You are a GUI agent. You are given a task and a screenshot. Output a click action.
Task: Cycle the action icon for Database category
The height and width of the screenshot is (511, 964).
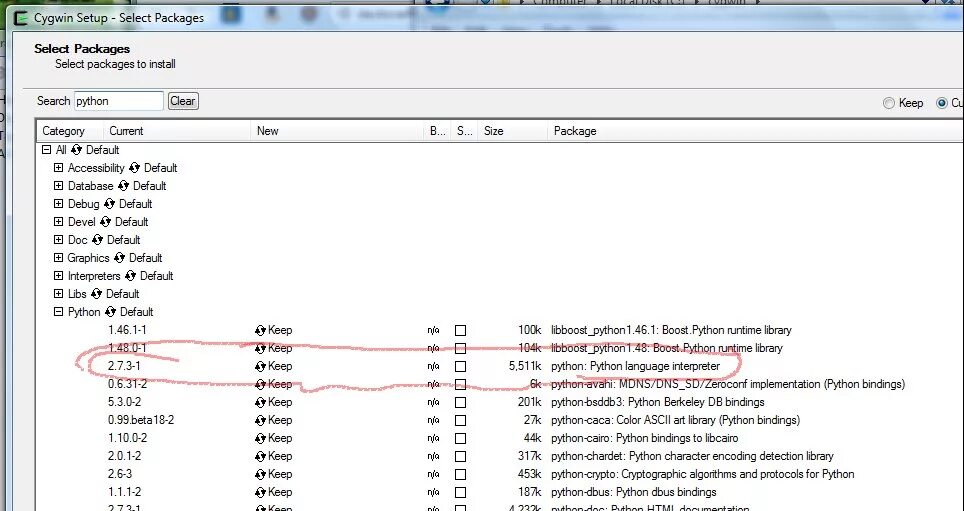(x=124, y=186)
